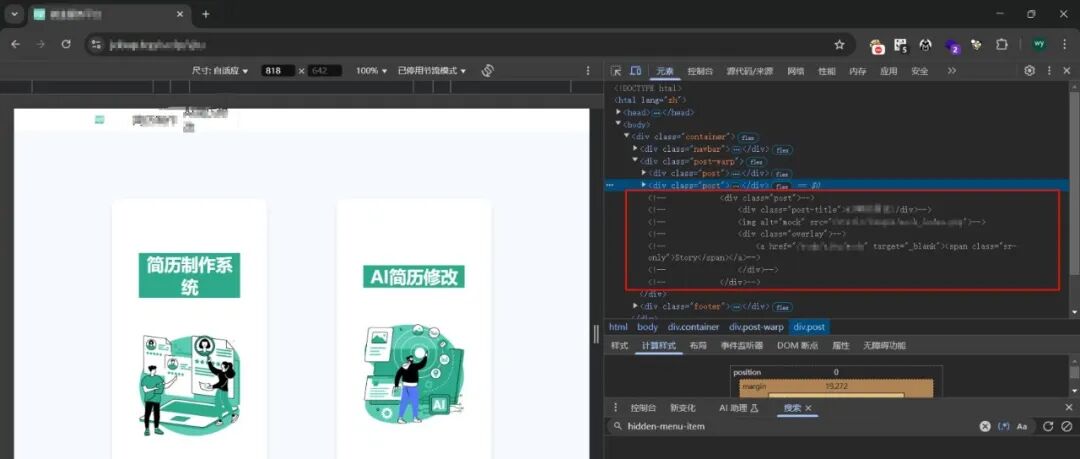The width and height of the screenshot is (1080, 459).
Task: Bookmark this page with the star icon
Action: (839, 45)
